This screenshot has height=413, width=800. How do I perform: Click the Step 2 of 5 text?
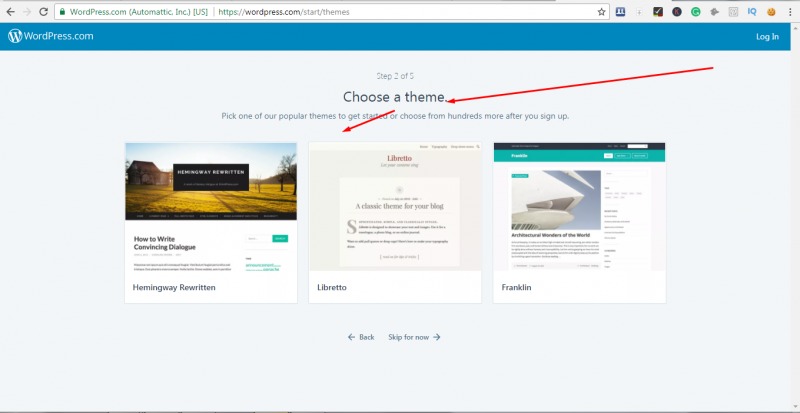pyautogui.click(x=395, y=76)
